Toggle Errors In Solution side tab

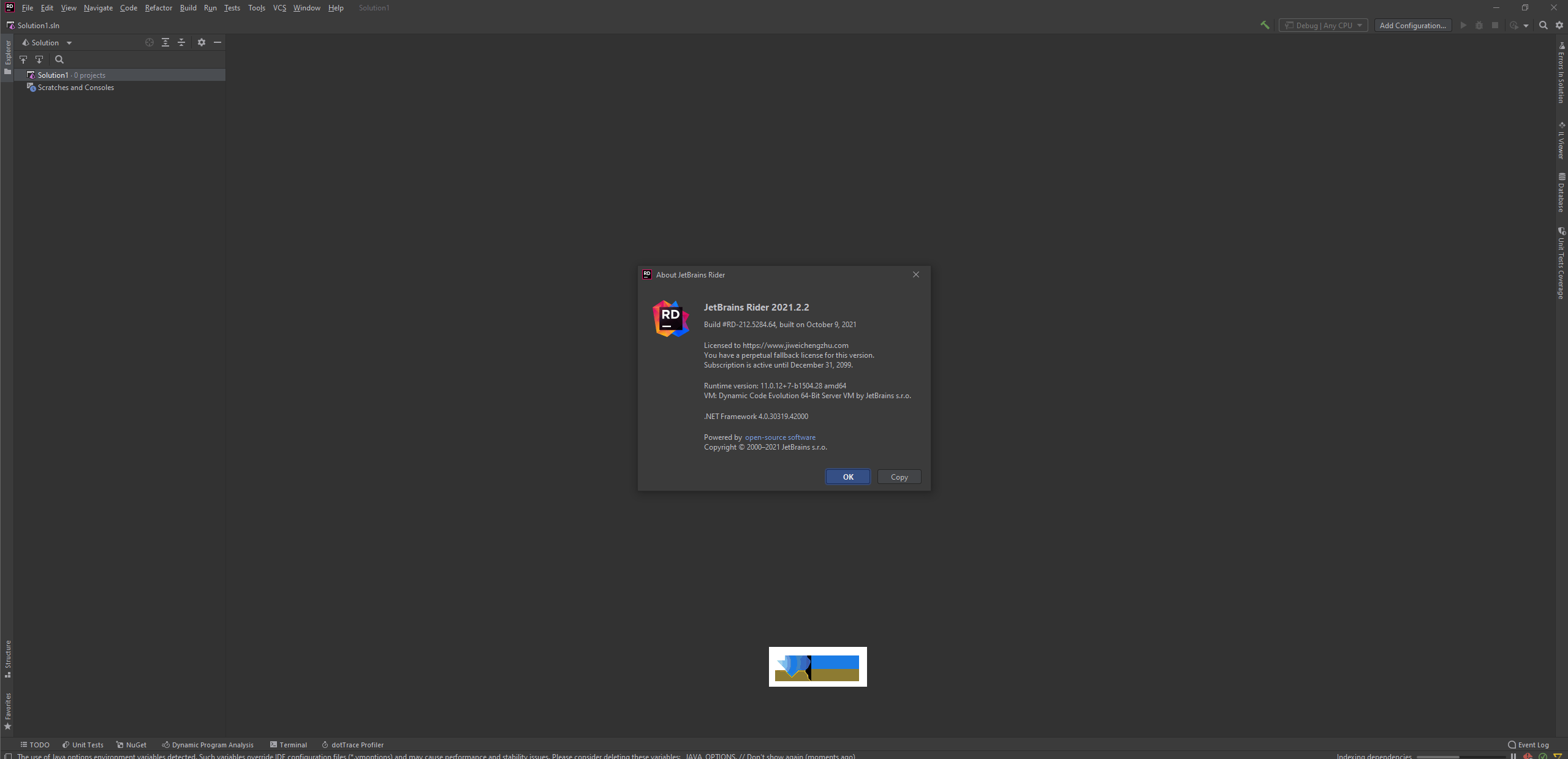pyautogui.click(x=1561, y=72)
